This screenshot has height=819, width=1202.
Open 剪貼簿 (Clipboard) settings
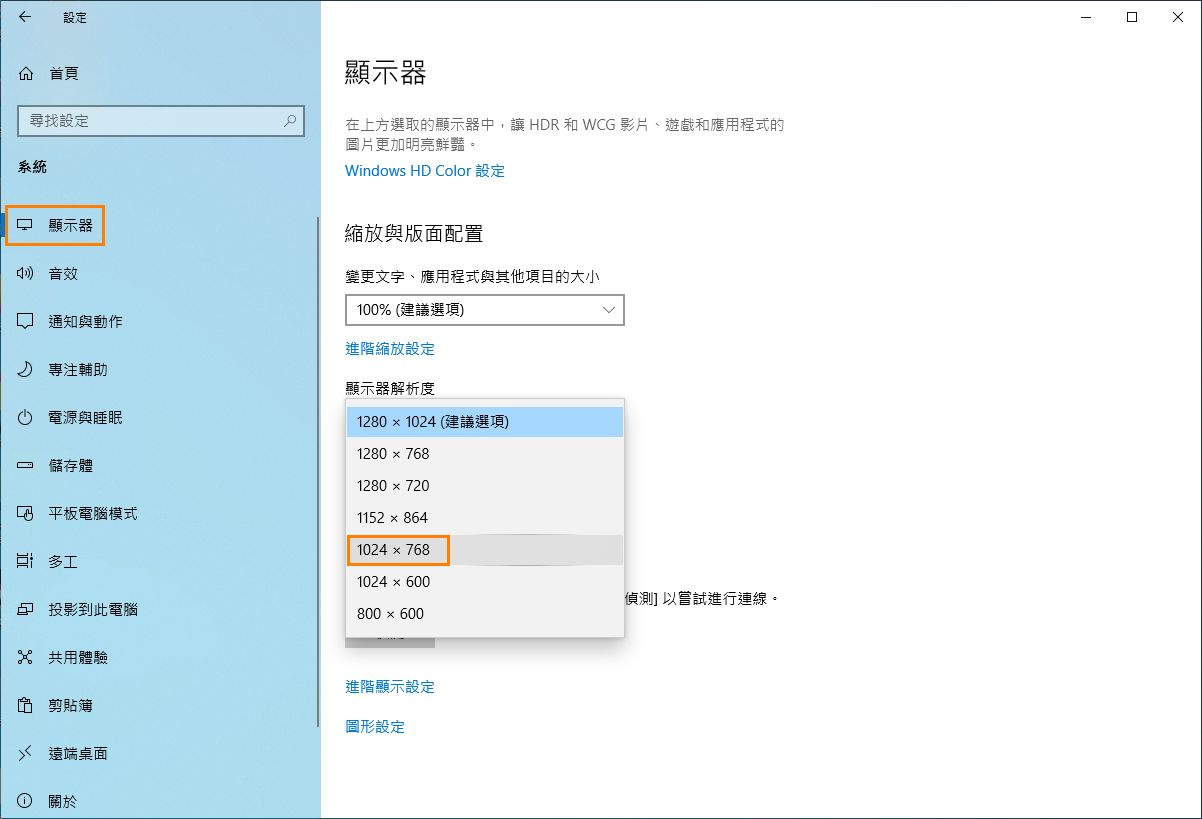(x=60, y=705)
